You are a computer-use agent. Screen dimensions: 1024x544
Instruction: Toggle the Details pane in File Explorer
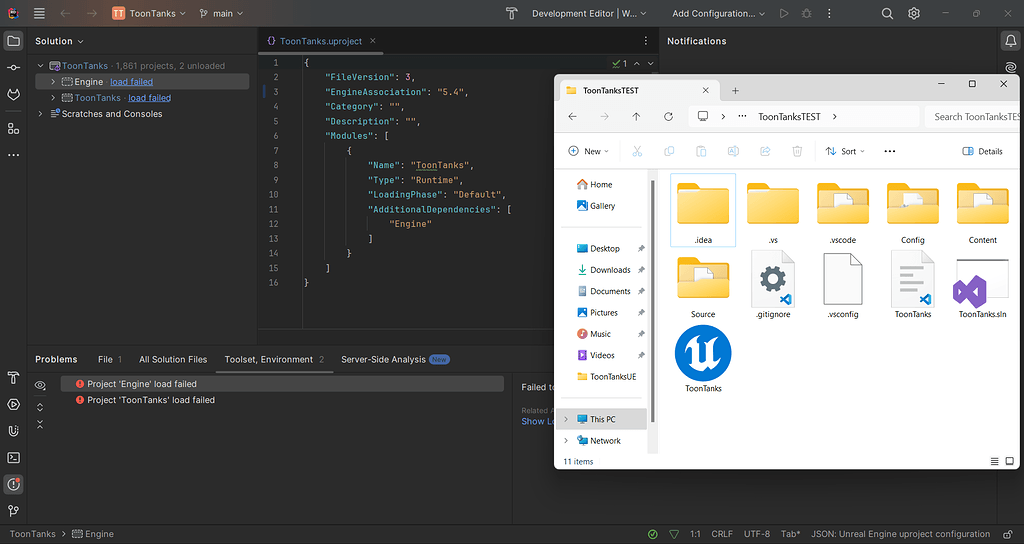982,151
